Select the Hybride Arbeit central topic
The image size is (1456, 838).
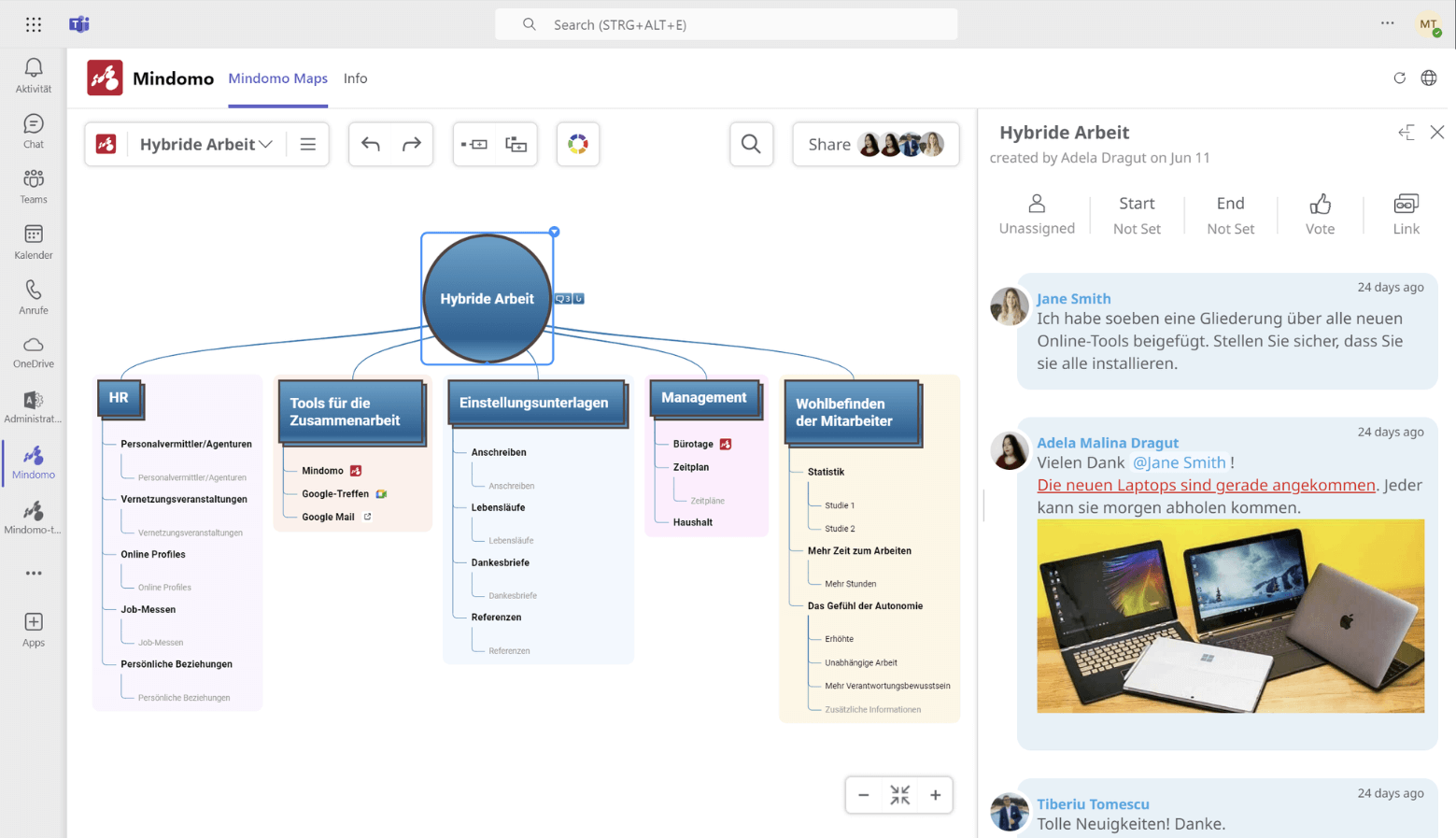coord(487,299)
